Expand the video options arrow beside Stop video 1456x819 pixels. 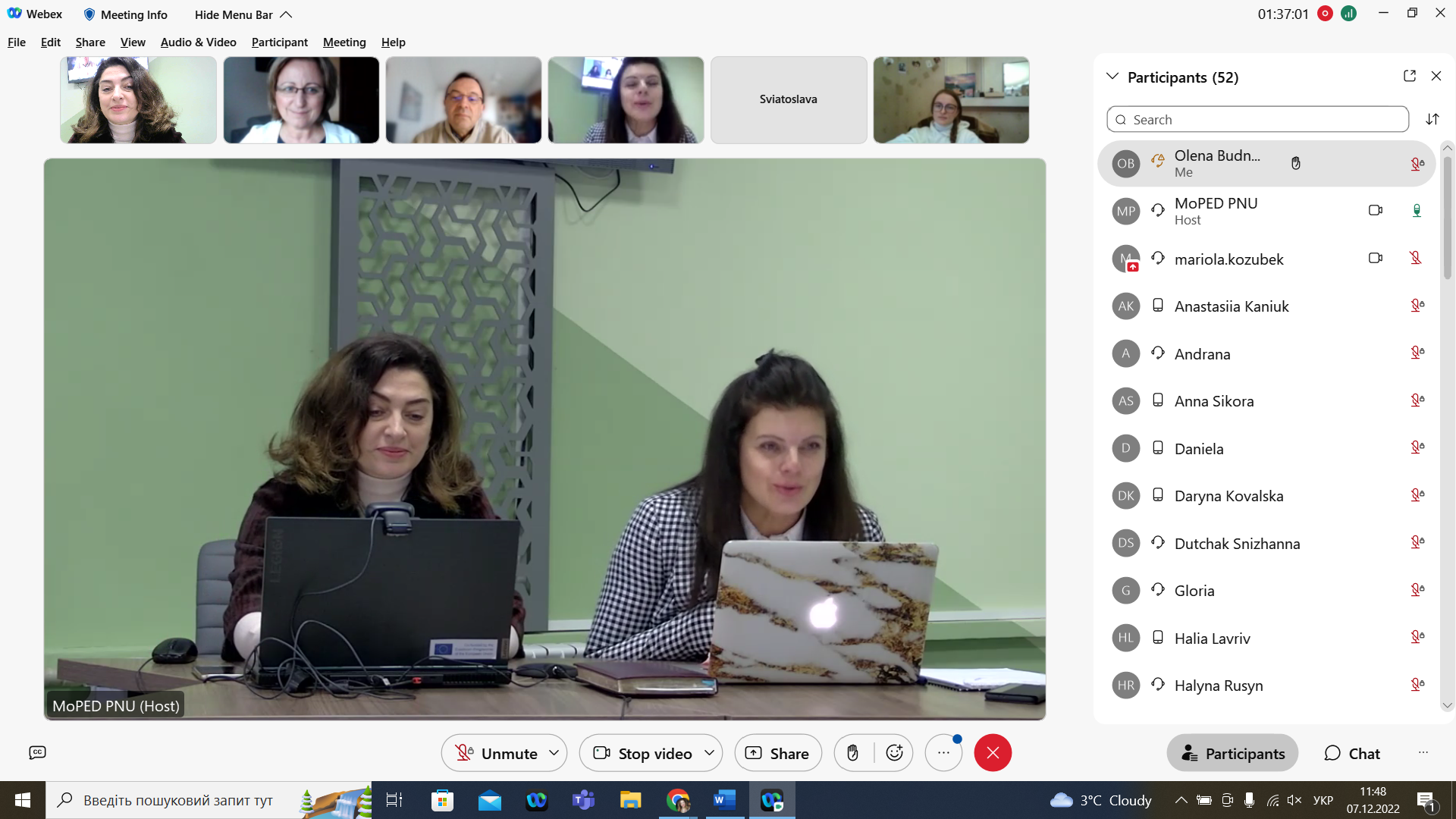click(709, 753)
